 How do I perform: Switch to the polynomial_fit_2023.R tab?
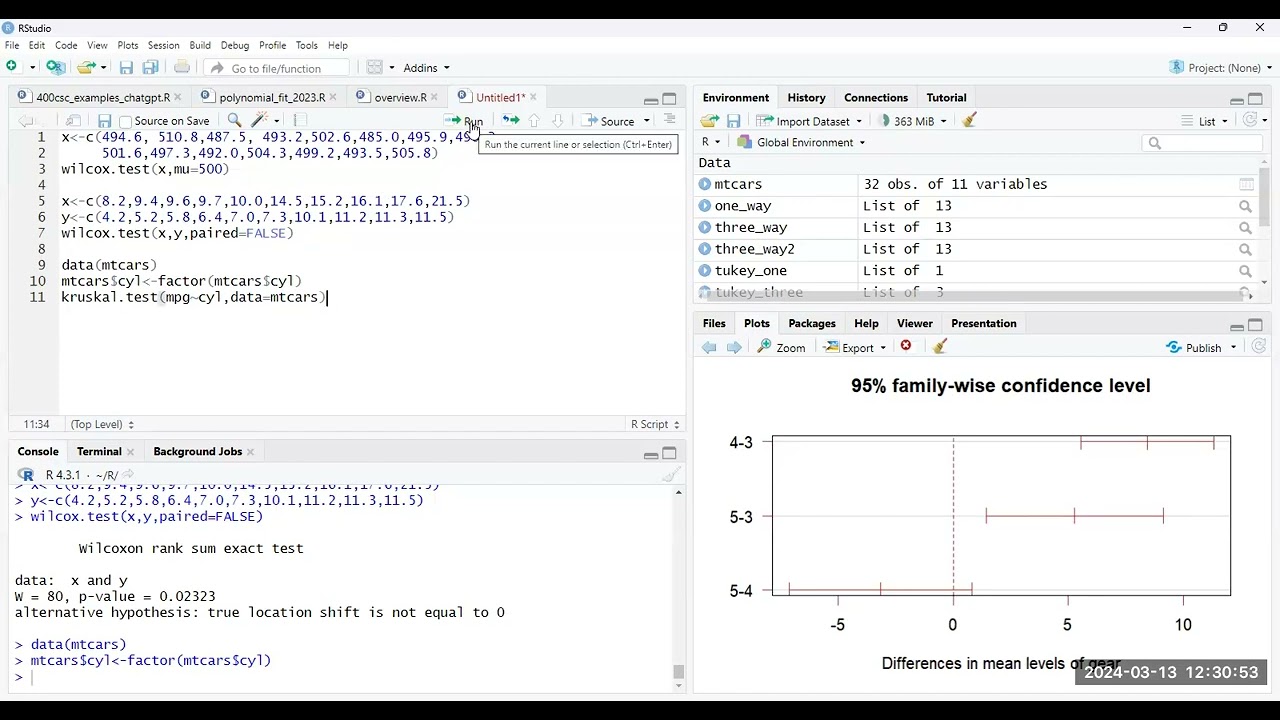[272, 97]
